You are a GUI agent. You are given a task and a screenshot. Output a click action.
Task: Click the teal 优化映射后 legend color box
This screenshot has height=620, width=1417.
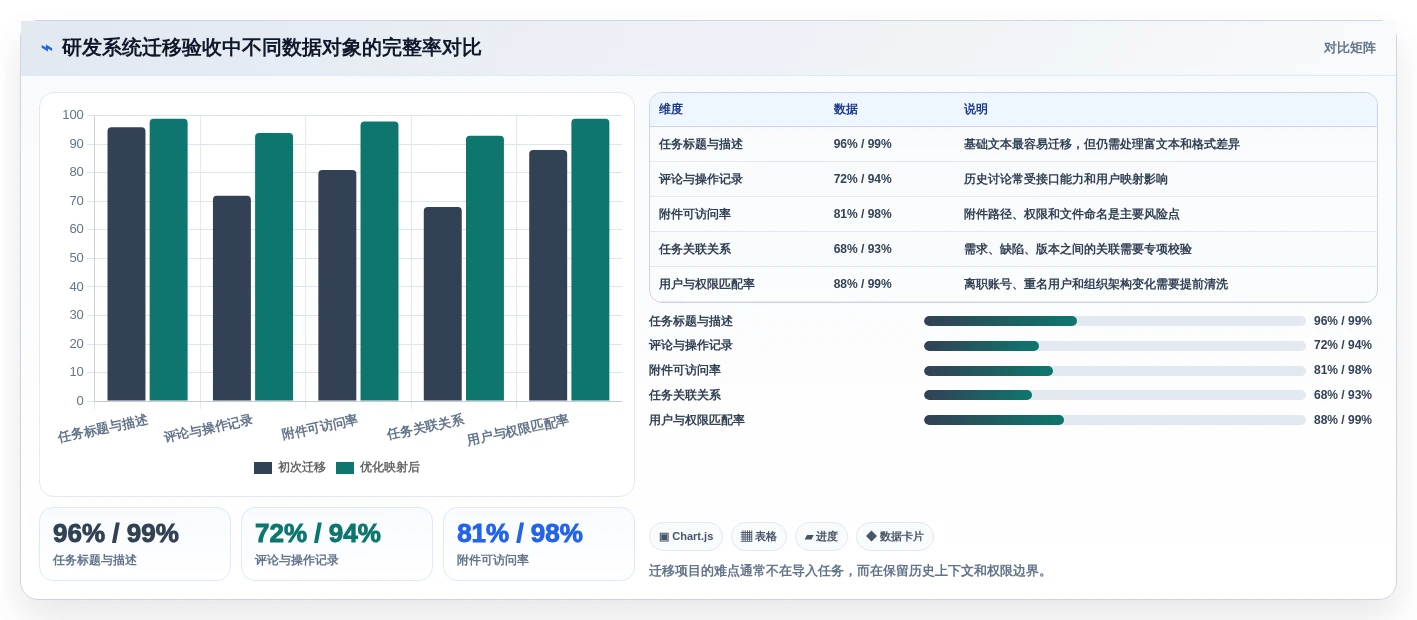345,468
